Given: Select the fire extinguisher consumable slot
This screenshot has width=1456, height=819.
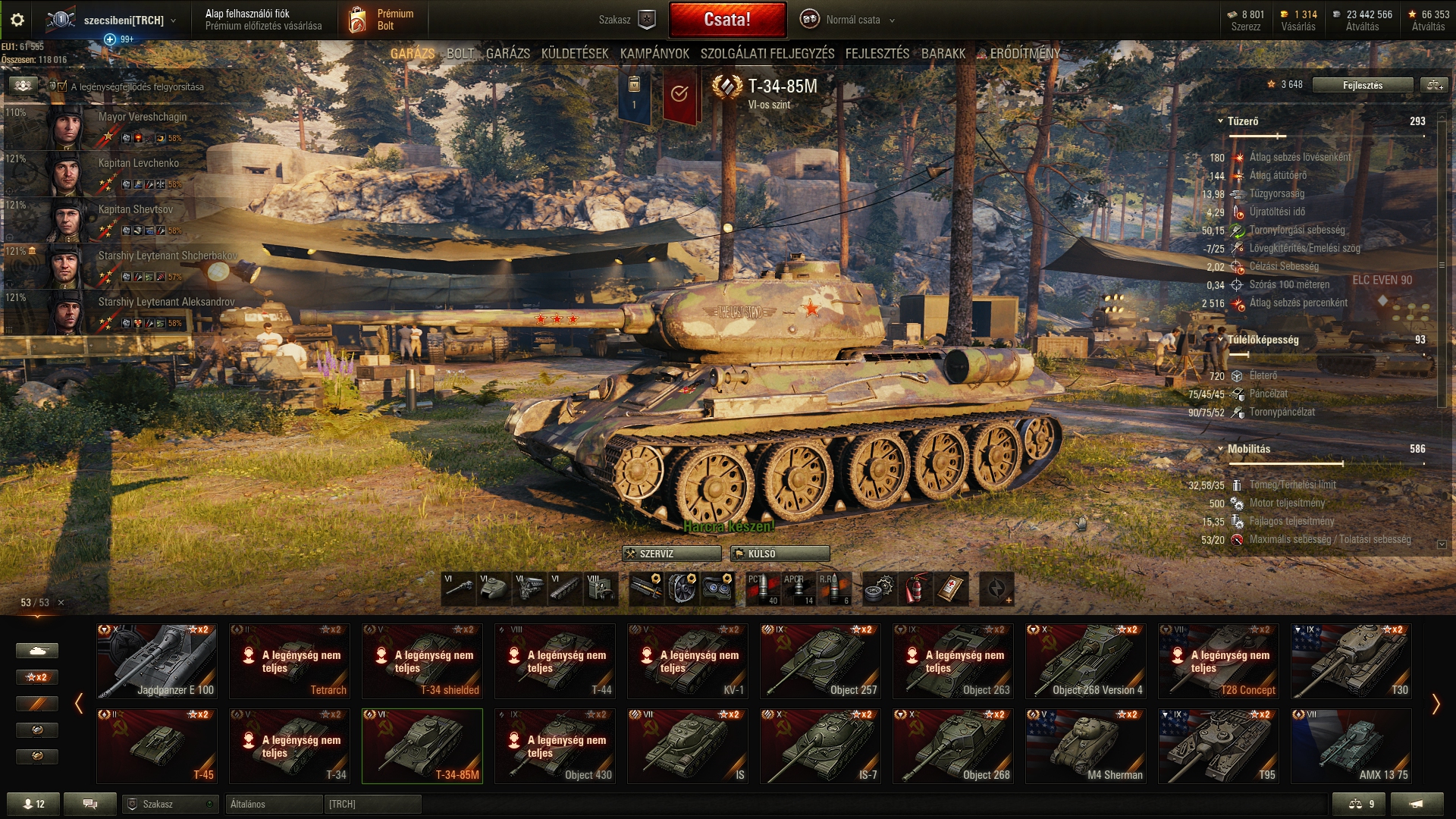Looking at the screenshot, I should [x=915, y=588].
